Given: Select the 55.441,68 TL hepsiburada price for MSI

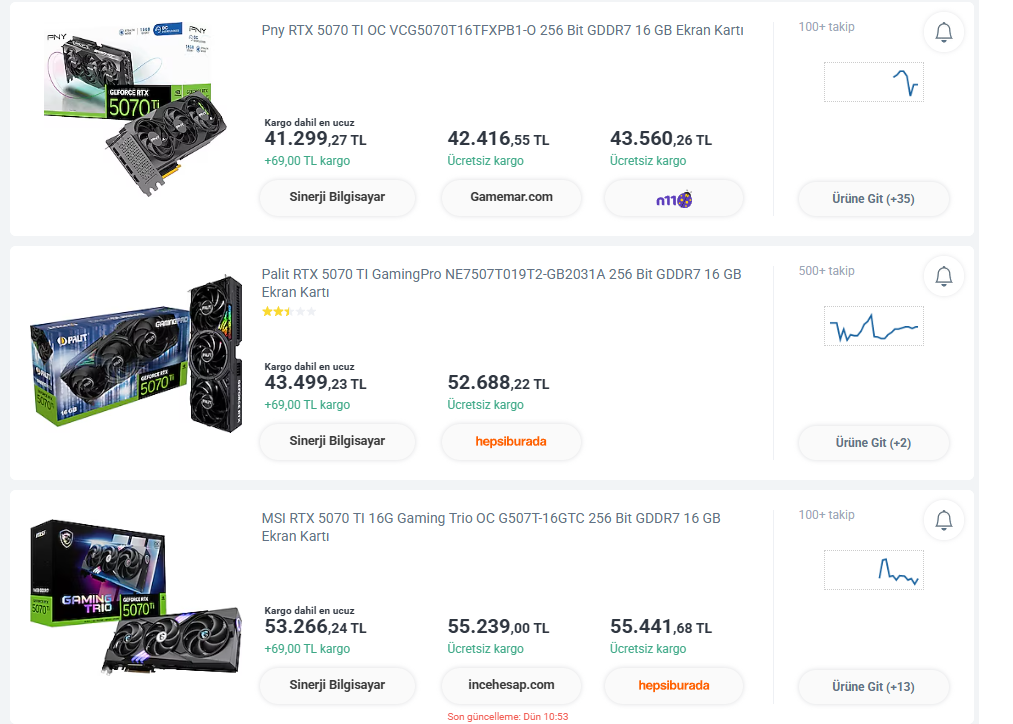Looking at the screenshot, I should click(x=660, y=627).
